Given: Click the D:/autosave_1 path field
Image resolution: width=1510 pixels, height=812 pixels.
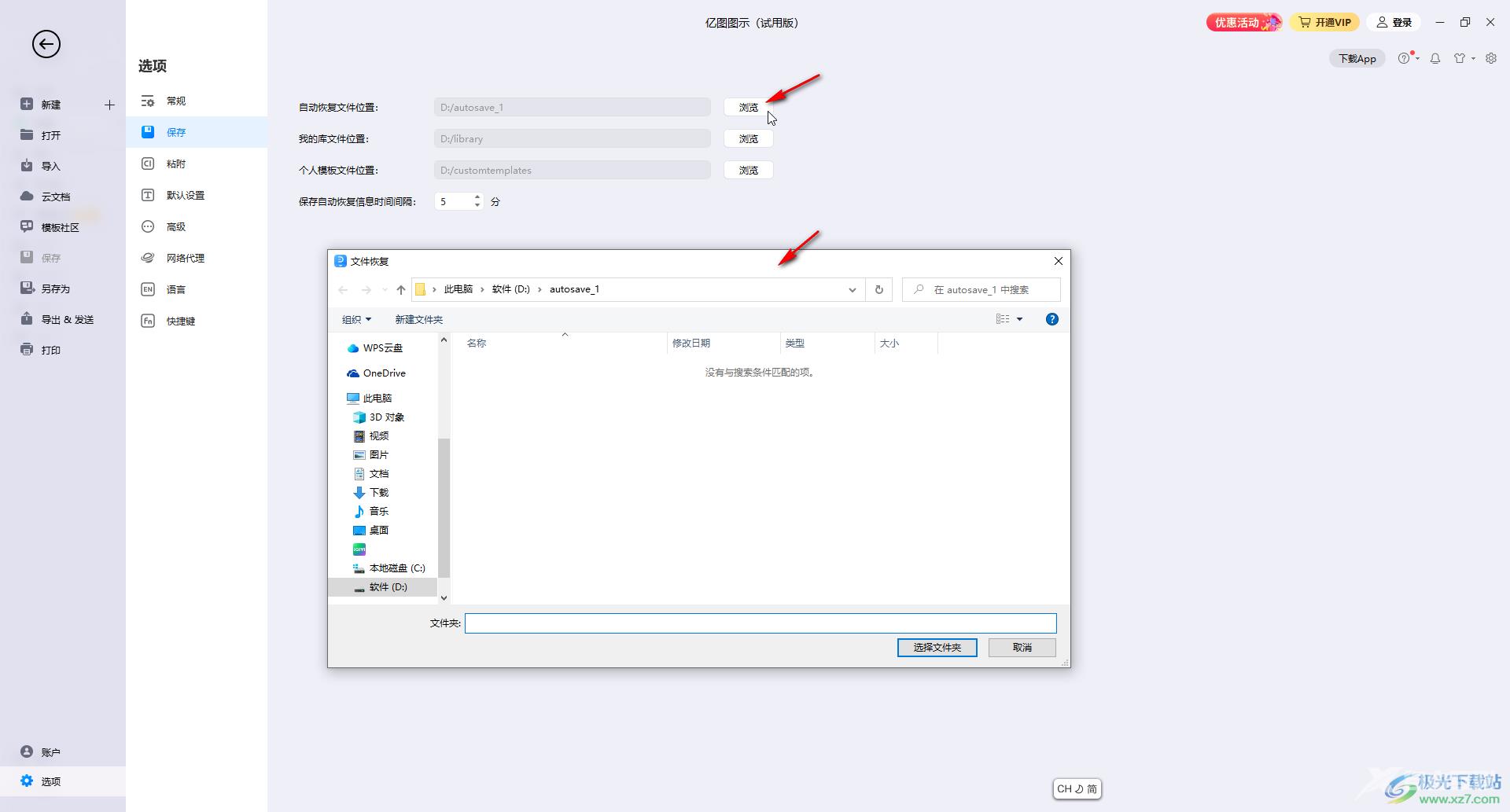Looking at the screenshot, I should pos(572,107).
